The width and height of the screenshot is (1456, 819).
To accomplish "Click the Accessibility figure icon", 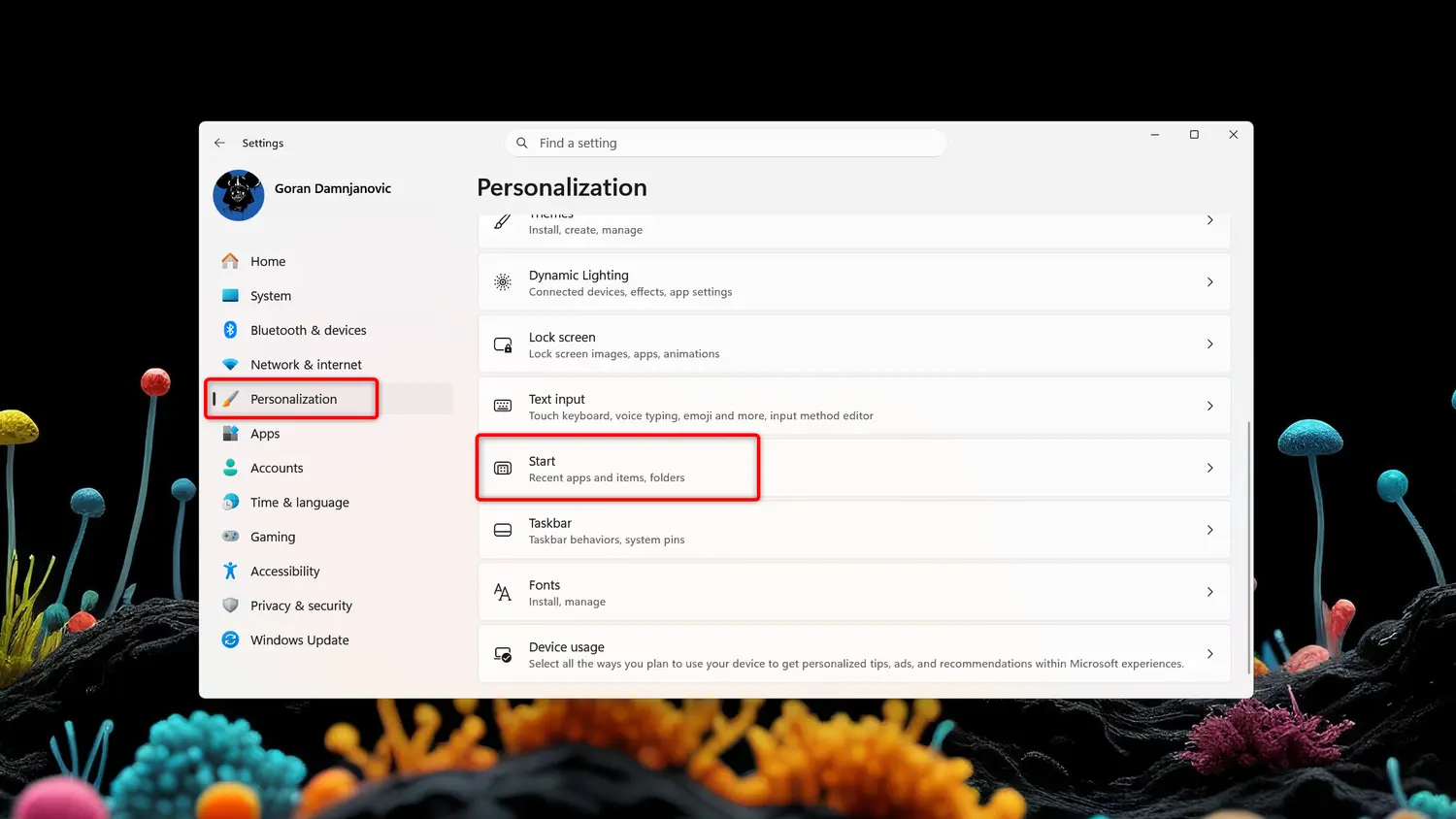I will tap(230, 572).
